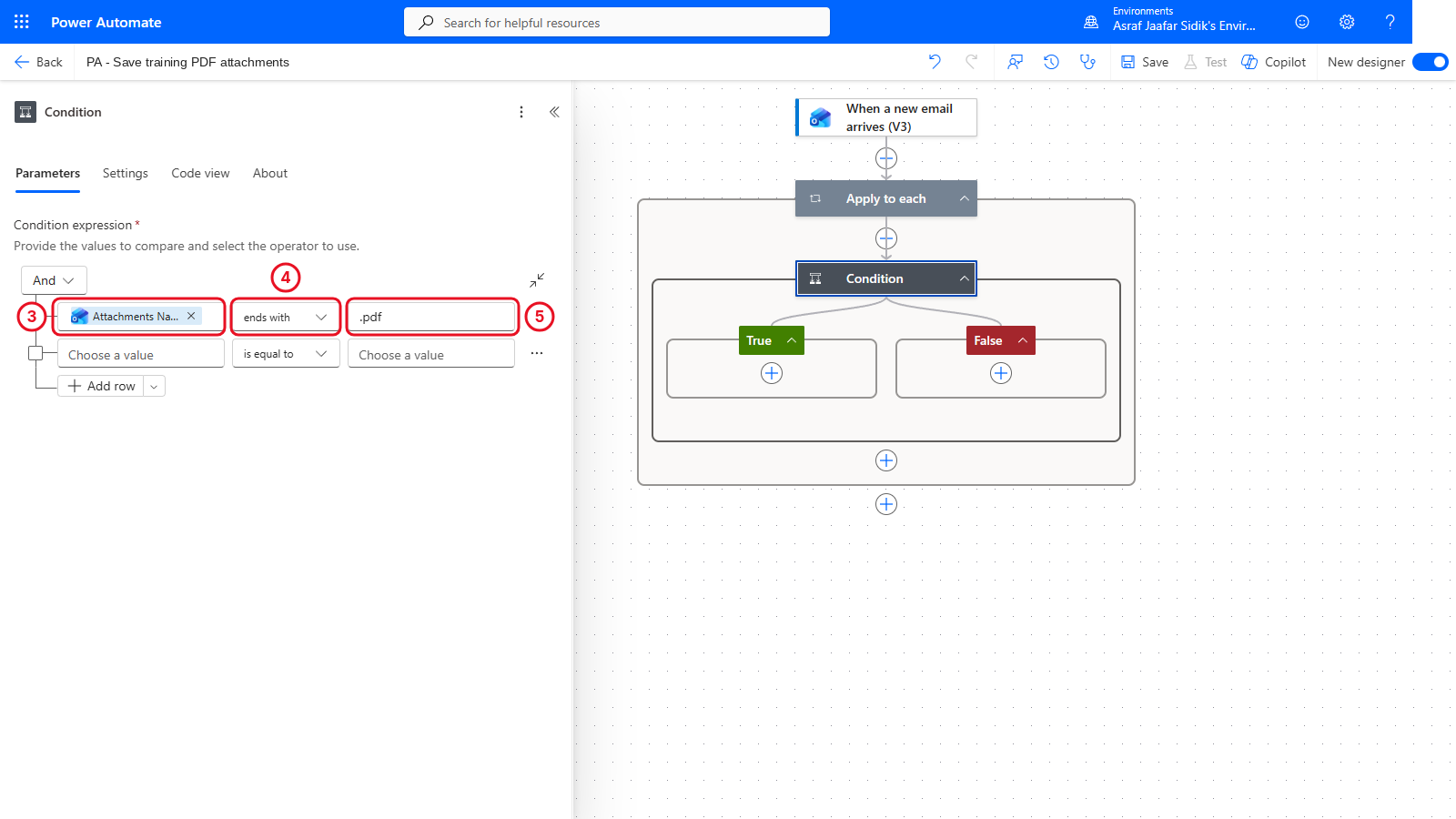
Task: Shrink the condition expression editor
Action: click(x=537, y=279)
